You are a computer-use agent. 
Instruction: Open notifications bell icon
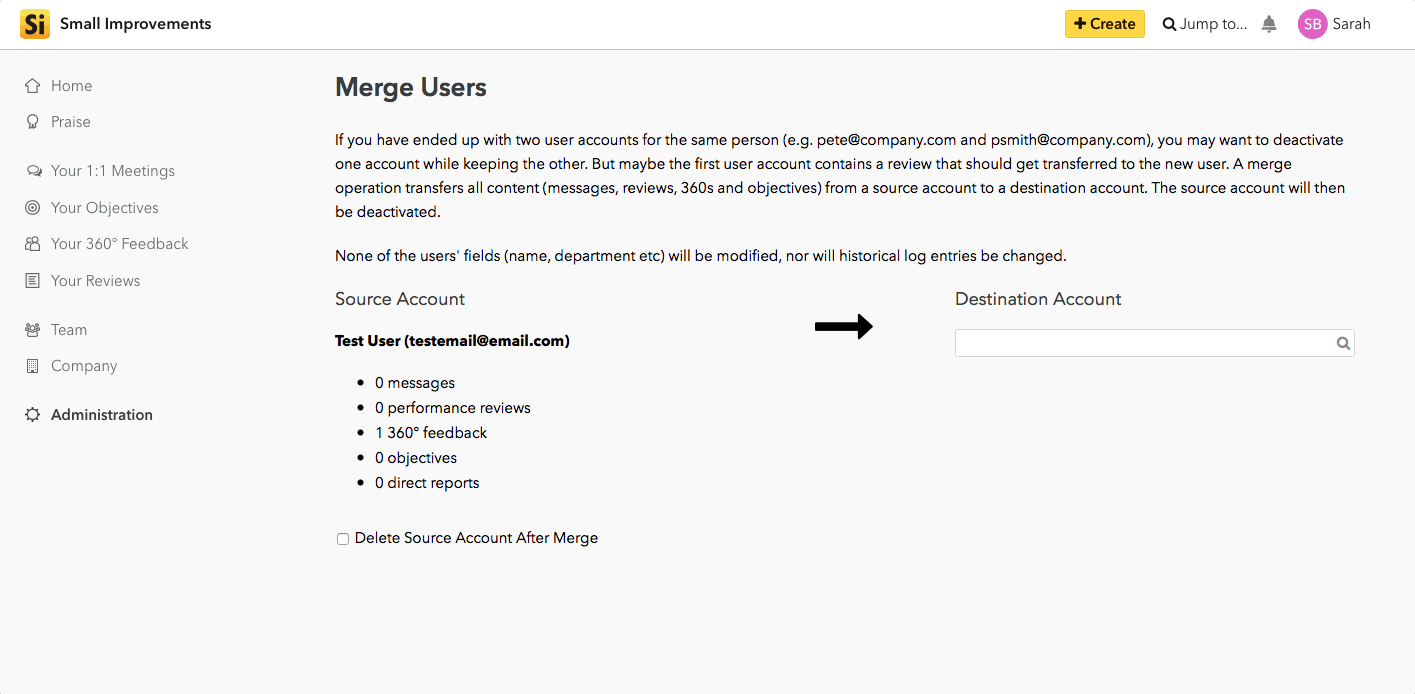pyautogui.click(x=1269, y=24)
